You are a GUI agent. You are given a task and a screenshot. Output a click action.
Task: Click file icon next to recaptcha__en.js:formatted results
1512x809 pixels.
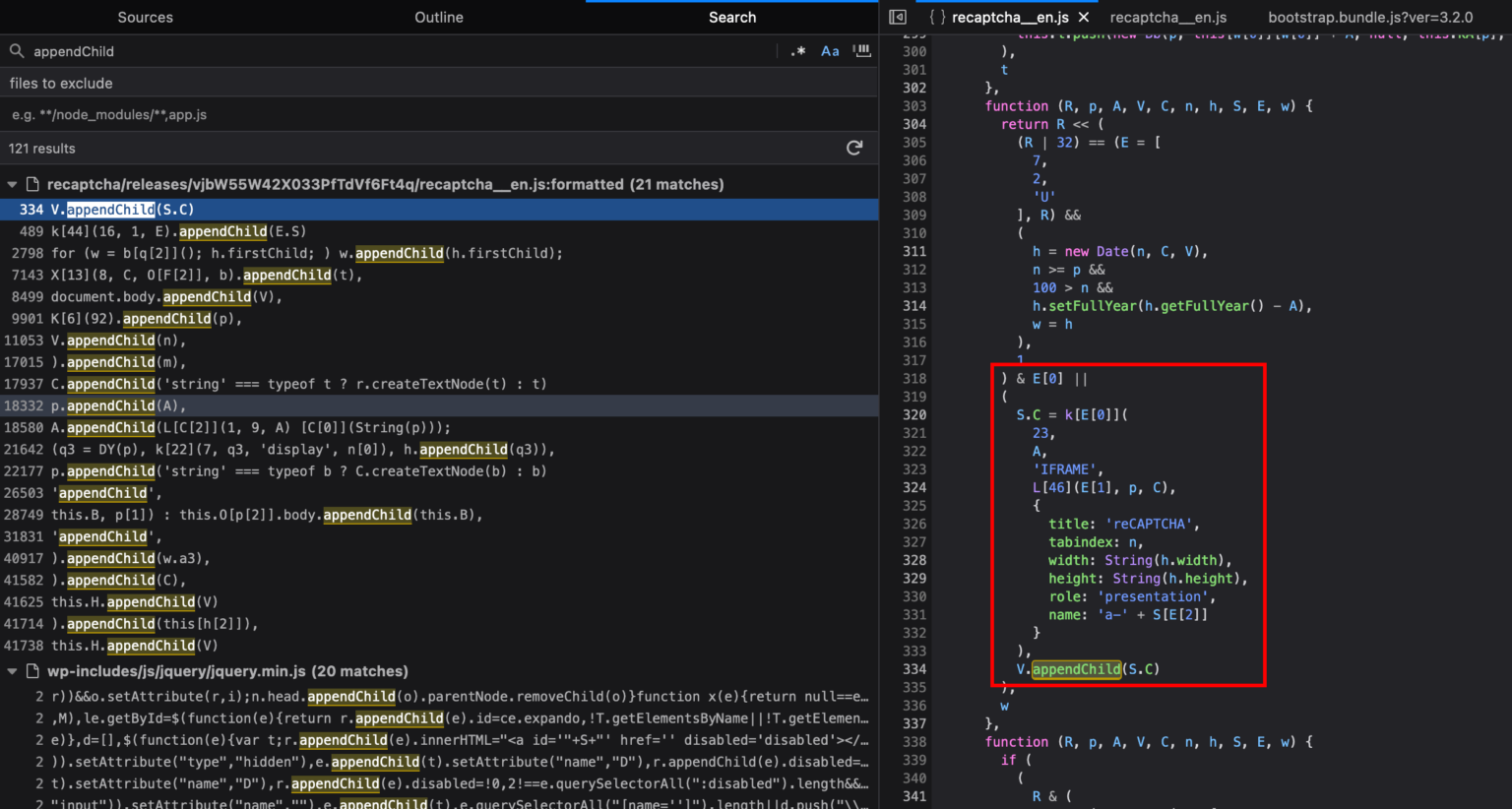[x=32, y=184]
